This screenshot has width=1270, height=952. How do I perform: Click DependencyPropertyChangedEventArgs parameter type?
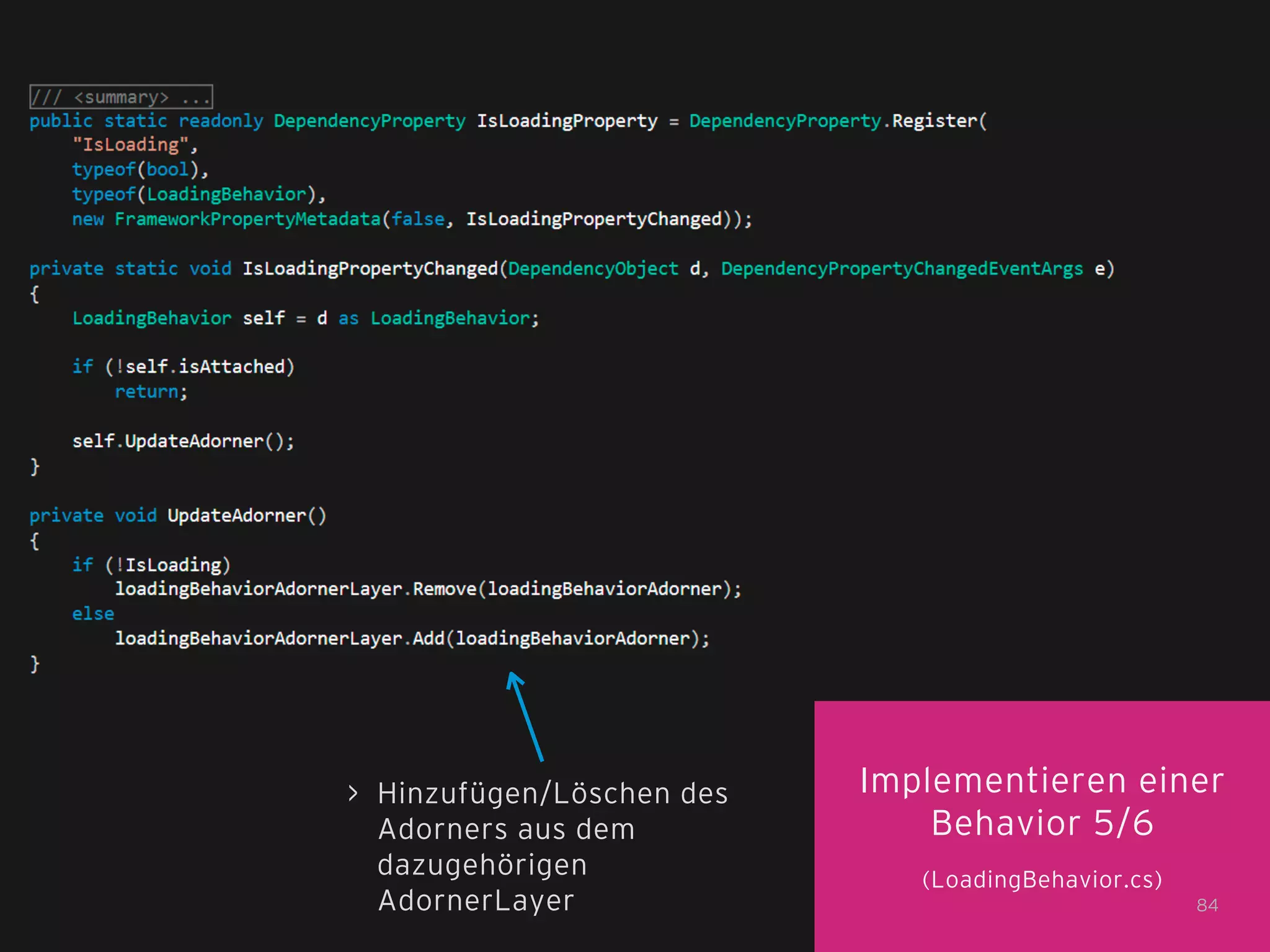point(902,269)
